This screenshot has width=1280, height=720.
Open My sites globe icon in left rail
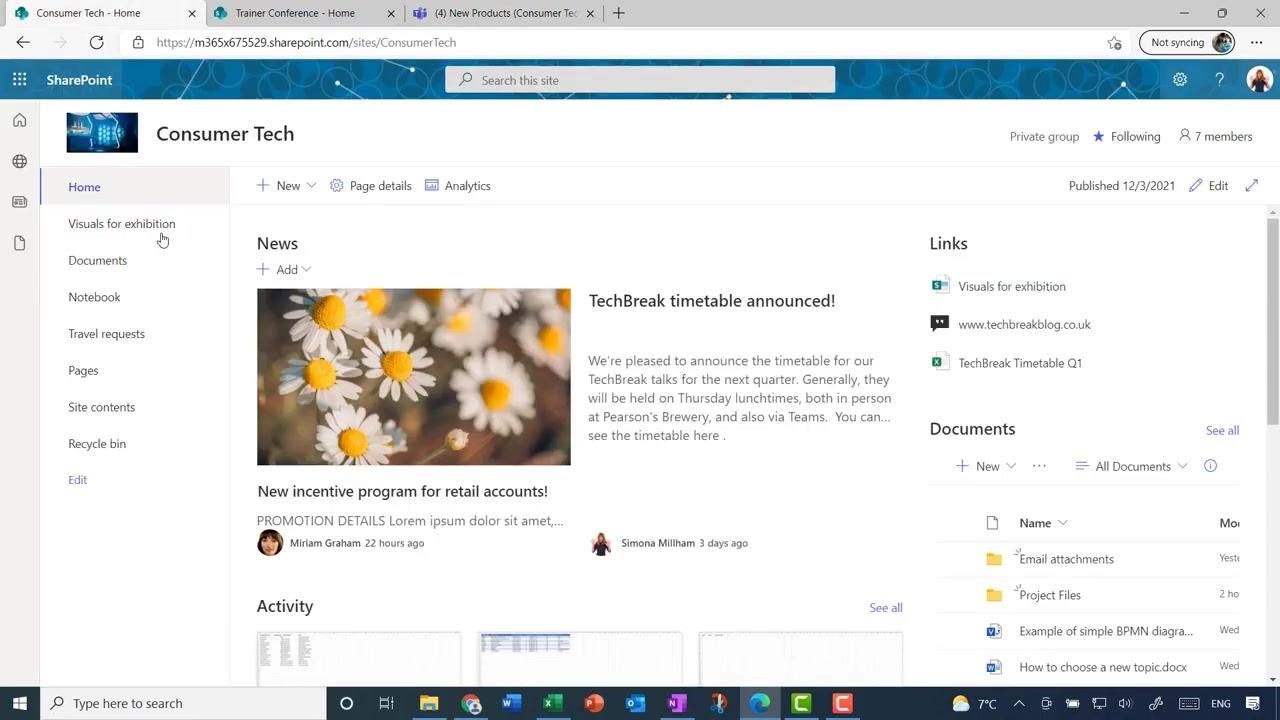[19, 161]
